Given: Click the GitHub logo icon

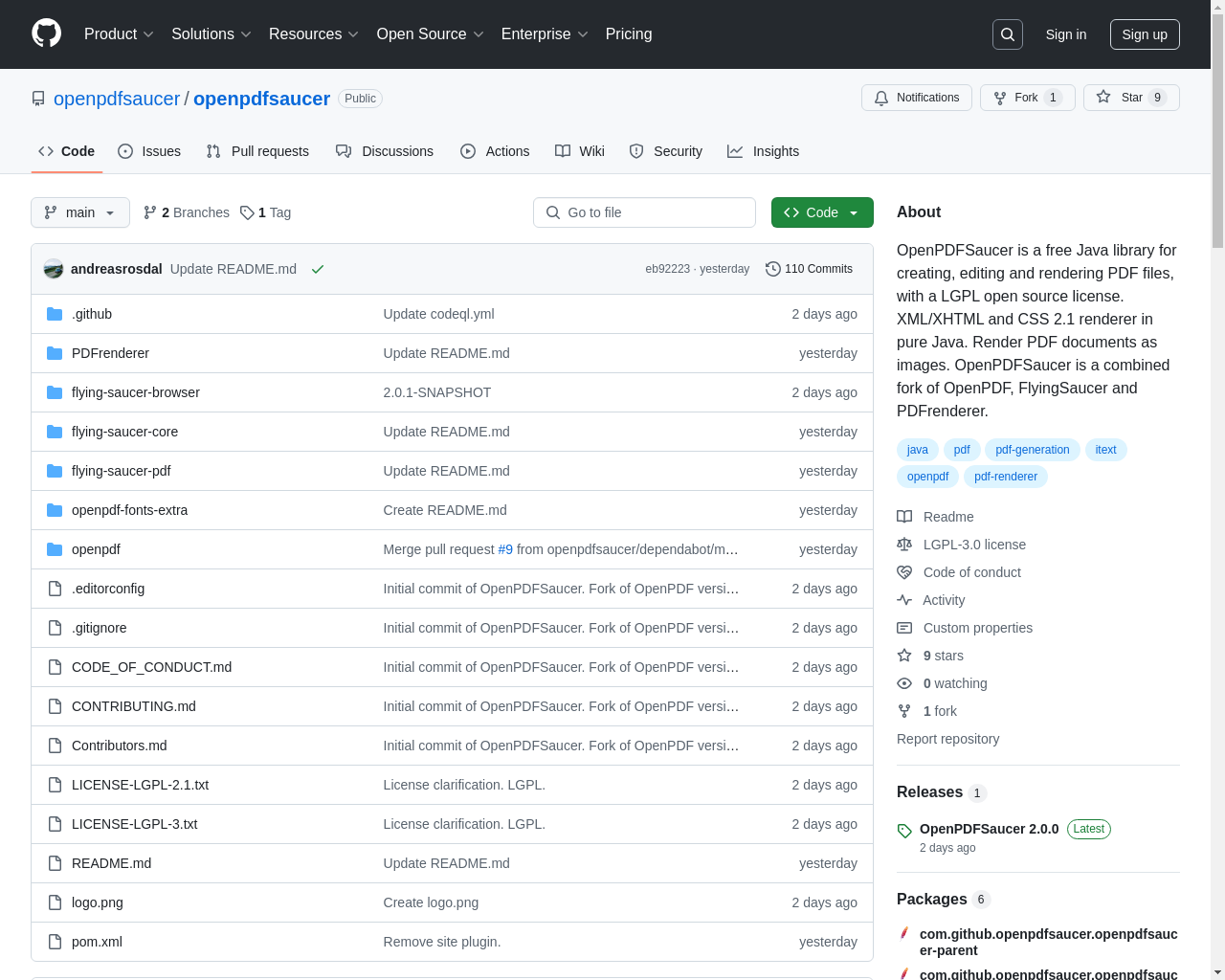Looking at the screenshot, I should point(46,33).
